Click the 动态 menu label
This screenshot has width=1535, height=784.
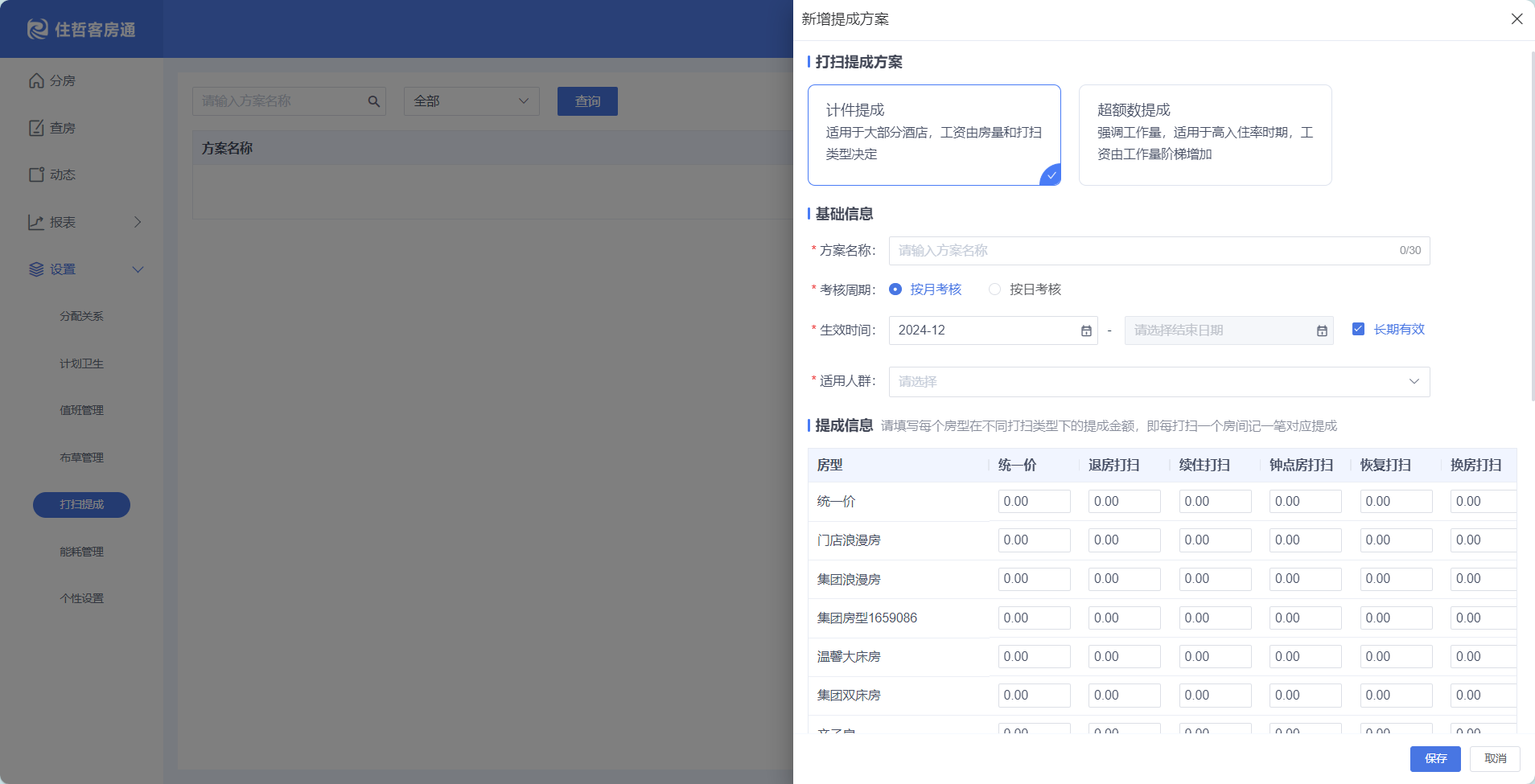pos(63,174)
